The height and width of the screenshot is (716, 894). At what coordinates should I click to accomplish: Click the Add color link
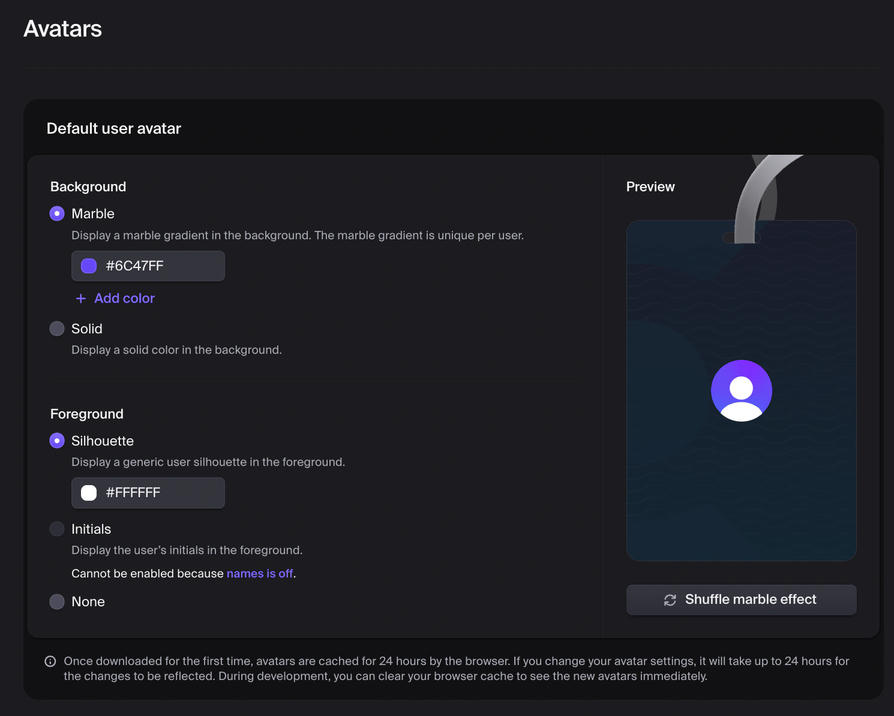click(124, 298)
